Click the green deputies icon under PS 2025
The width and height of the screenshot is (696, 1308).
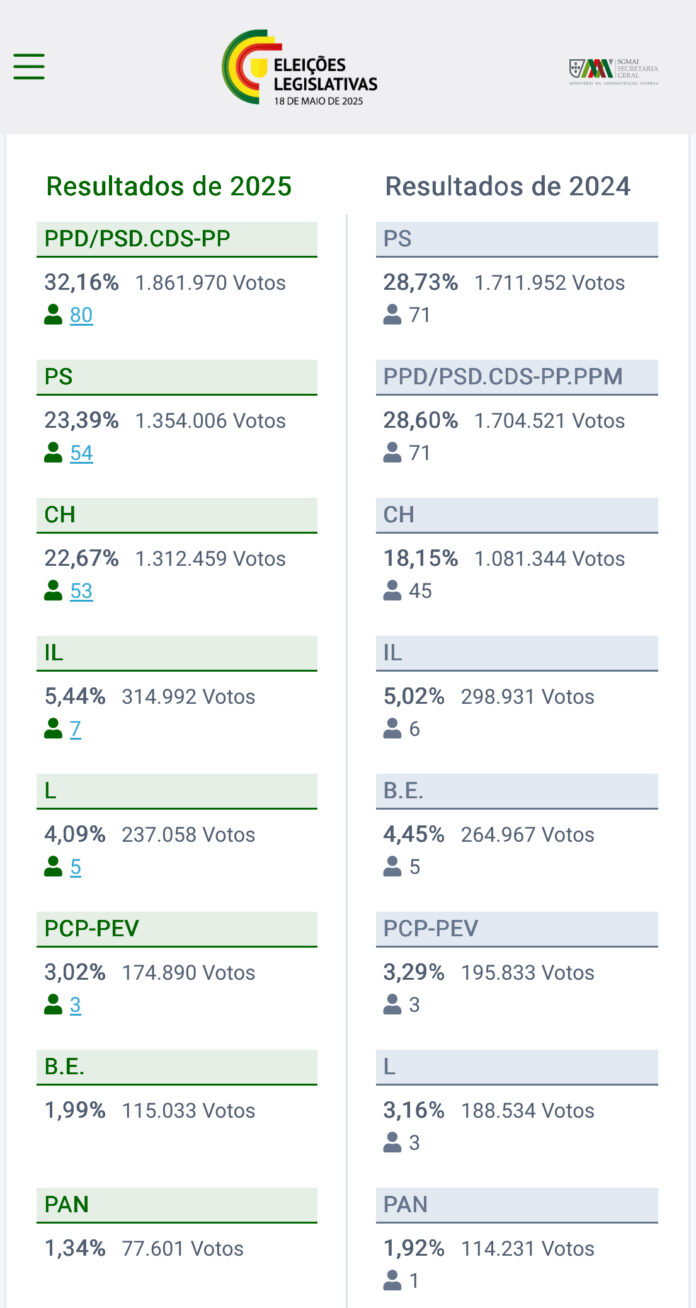[53, 453]
